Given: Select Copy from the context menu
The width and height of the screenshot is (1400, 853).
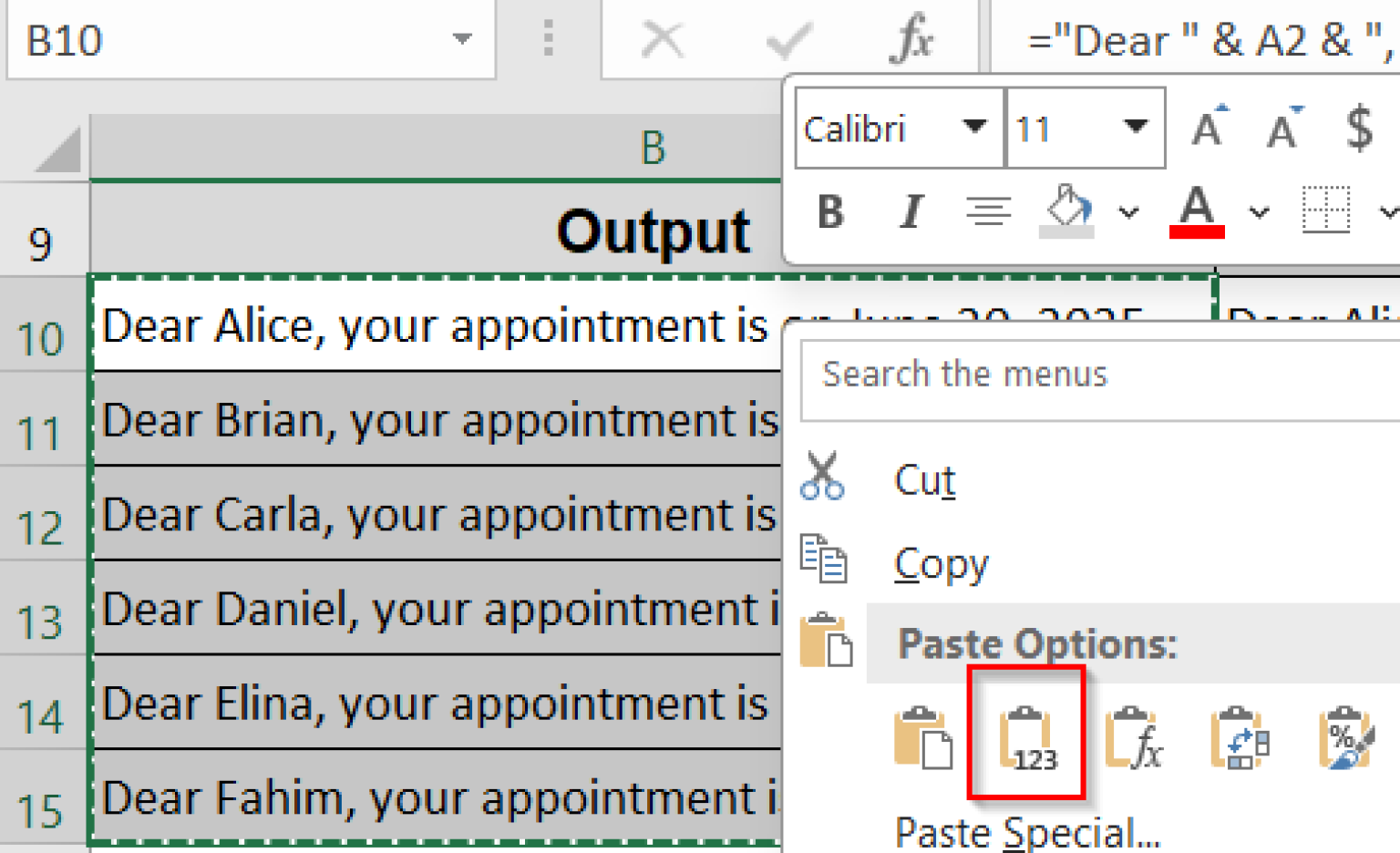Looking at the screenshot, I should click(941, 562).
